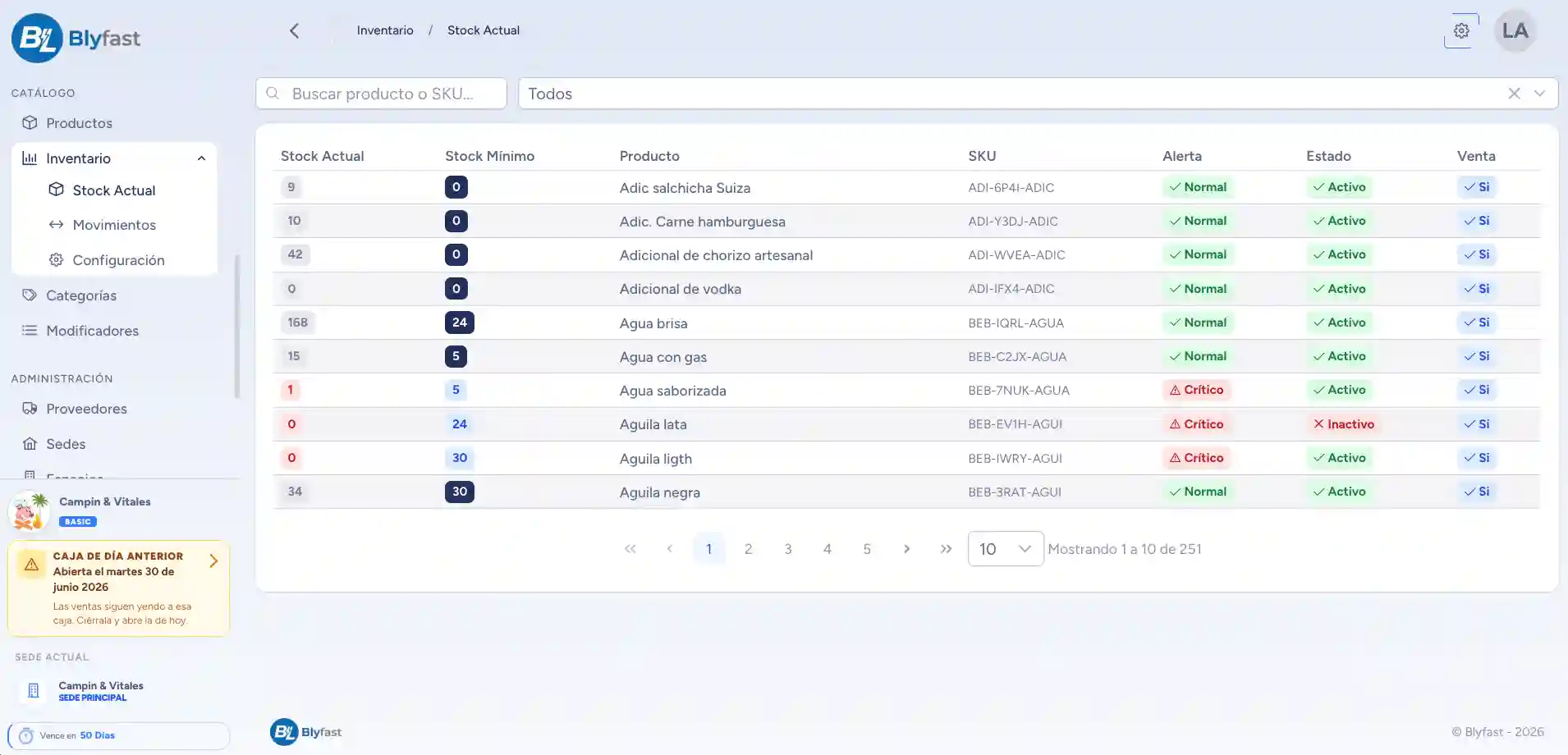1568x755 pixels.
Task: Open Modificadores in the sidebar
Action: 92,331
